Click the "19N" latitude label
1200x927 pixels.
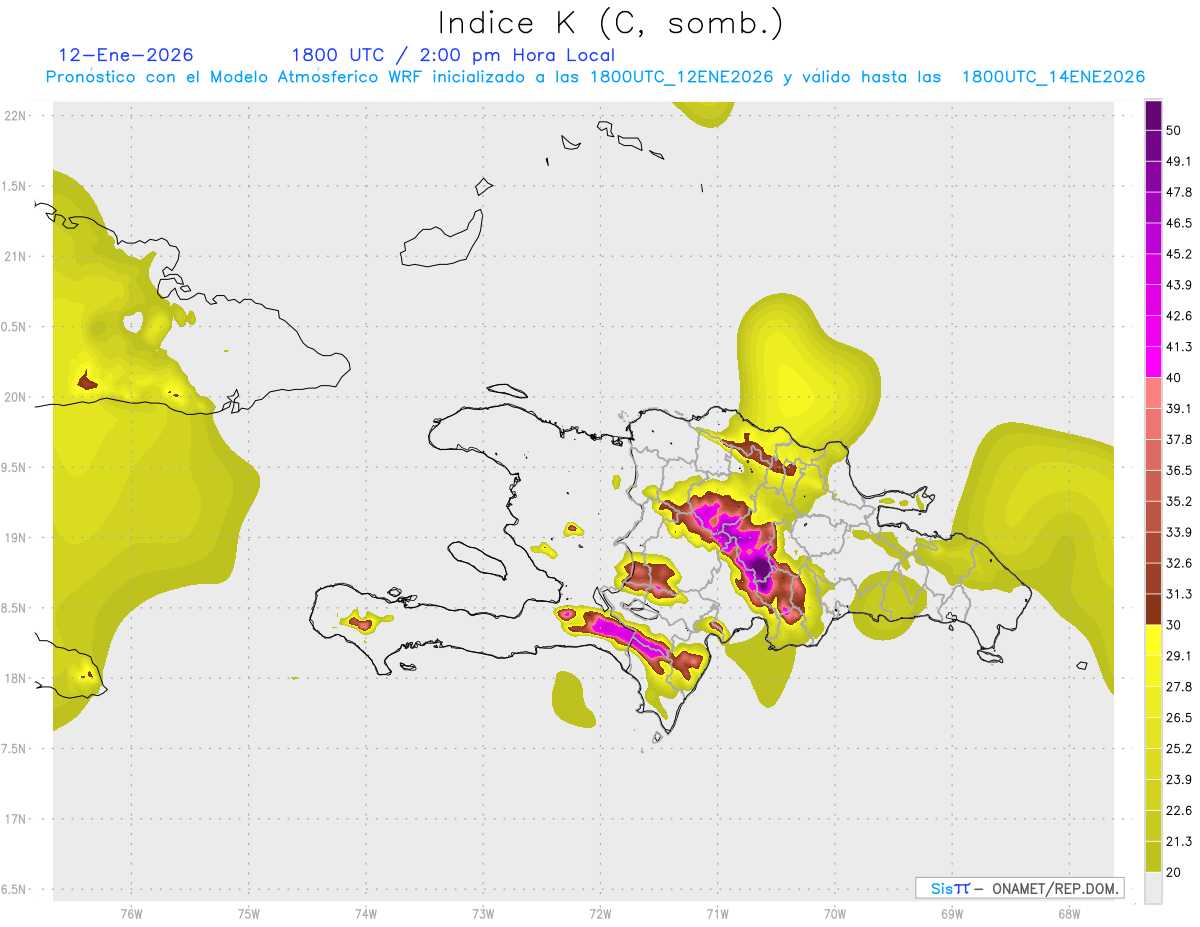(15, 537)
